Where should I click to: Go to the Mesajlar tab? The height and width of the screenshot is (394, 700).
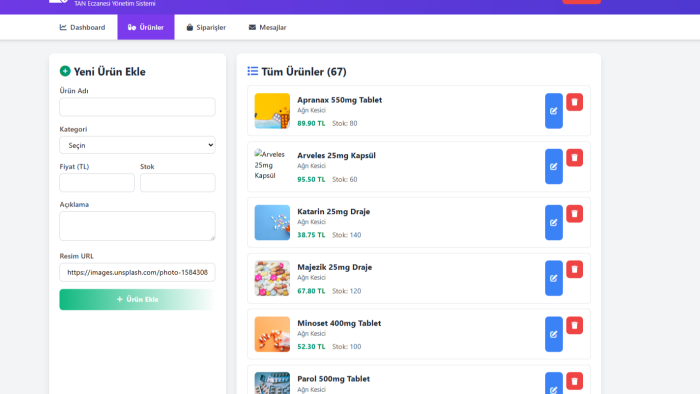click(x=267, y=27)
